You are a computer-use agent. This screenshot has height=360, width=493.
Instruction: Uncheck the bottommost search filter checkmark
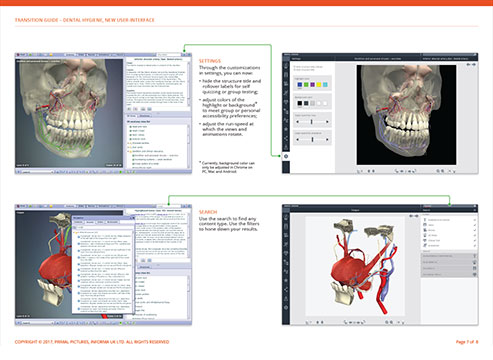click(x=474, y=245)
